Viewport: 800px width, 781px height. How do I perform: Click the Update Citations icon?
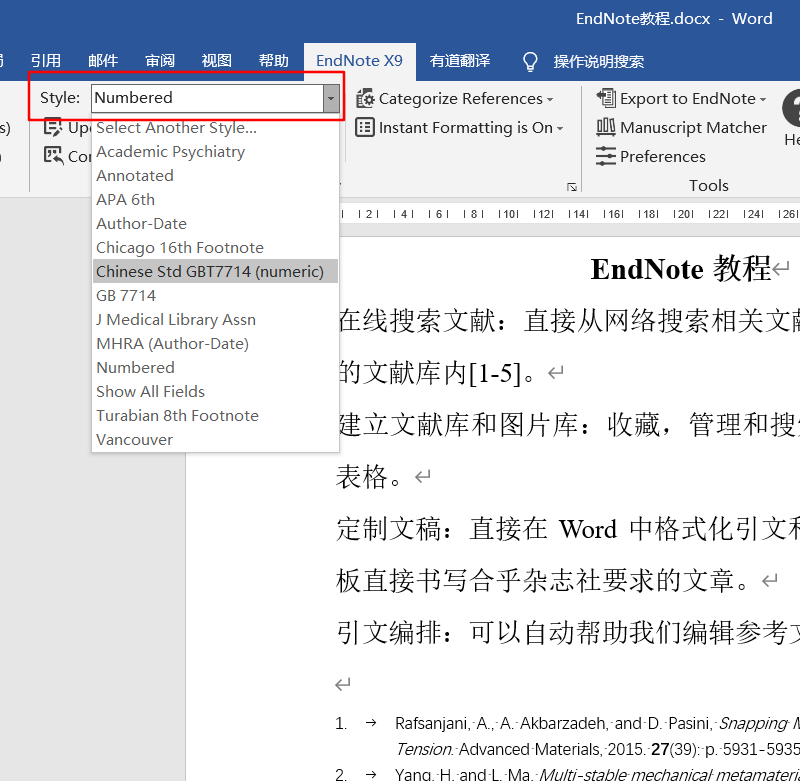pyautogui.click(x=55, y=128)
